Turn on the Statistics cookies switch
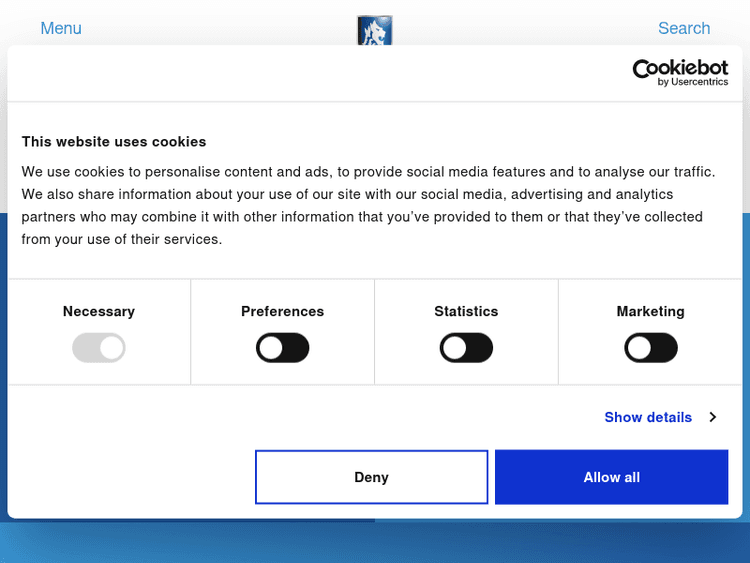 click(x=466, y=348)
